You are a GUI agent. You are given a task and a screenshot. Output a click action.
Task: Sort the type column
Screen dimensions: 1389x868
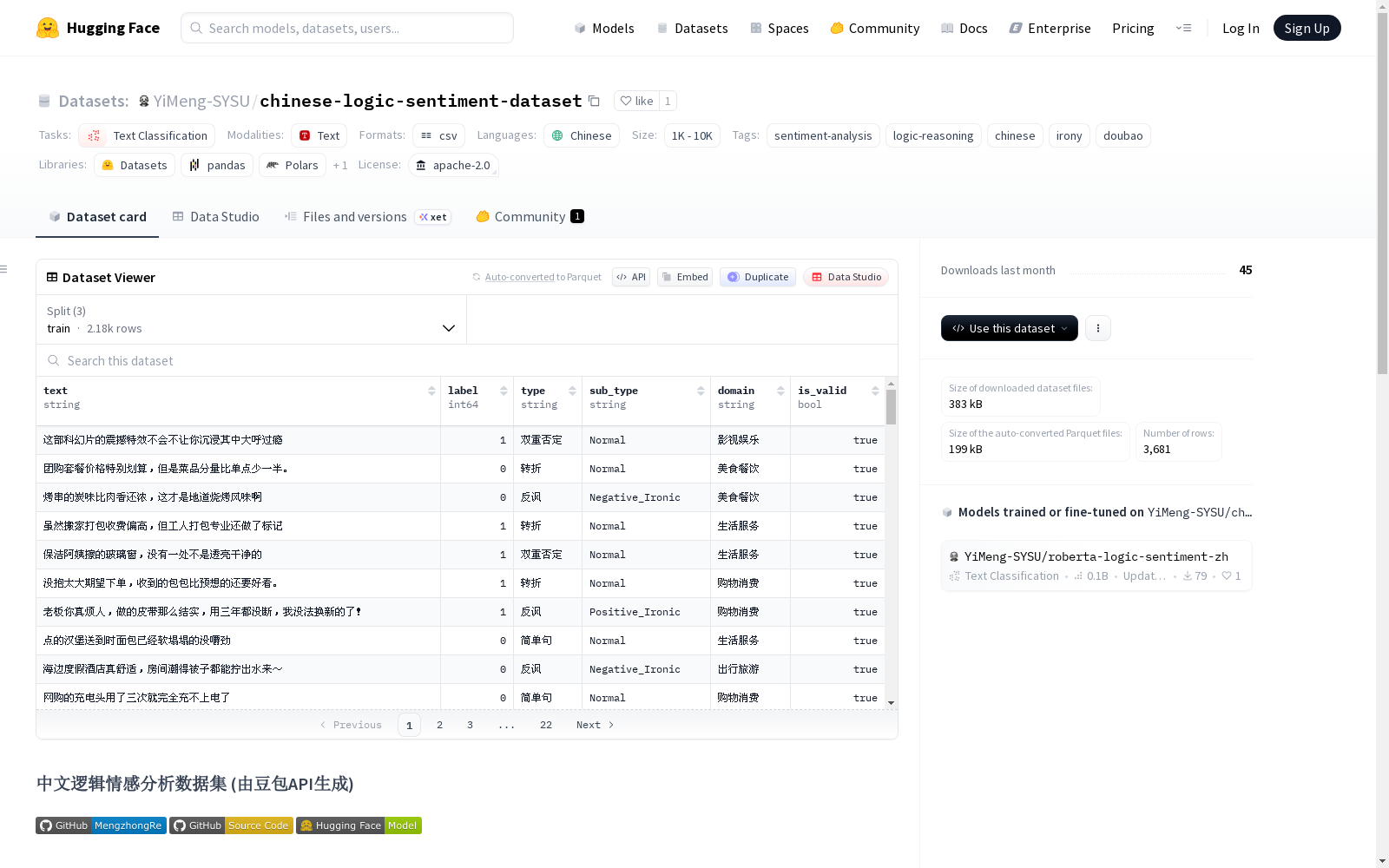click(572, 391)
